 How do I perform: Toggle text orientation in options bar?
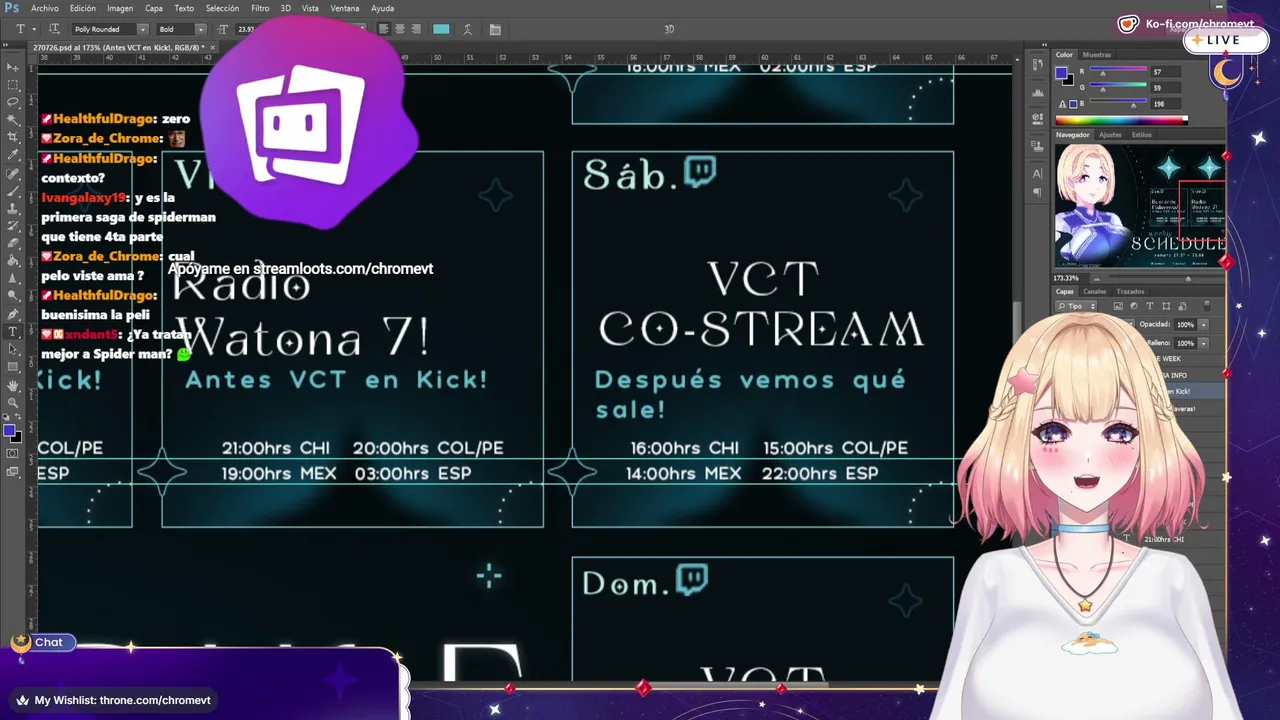click(x=54, y=29)
